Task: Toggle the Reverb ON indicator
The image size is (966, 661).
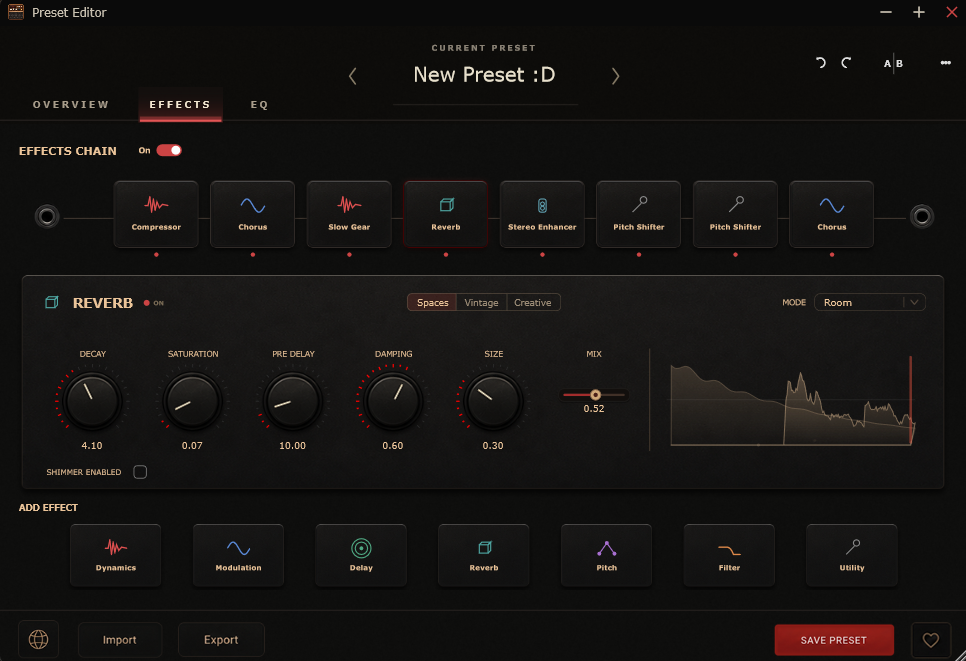Action: (x=153, y=303)
